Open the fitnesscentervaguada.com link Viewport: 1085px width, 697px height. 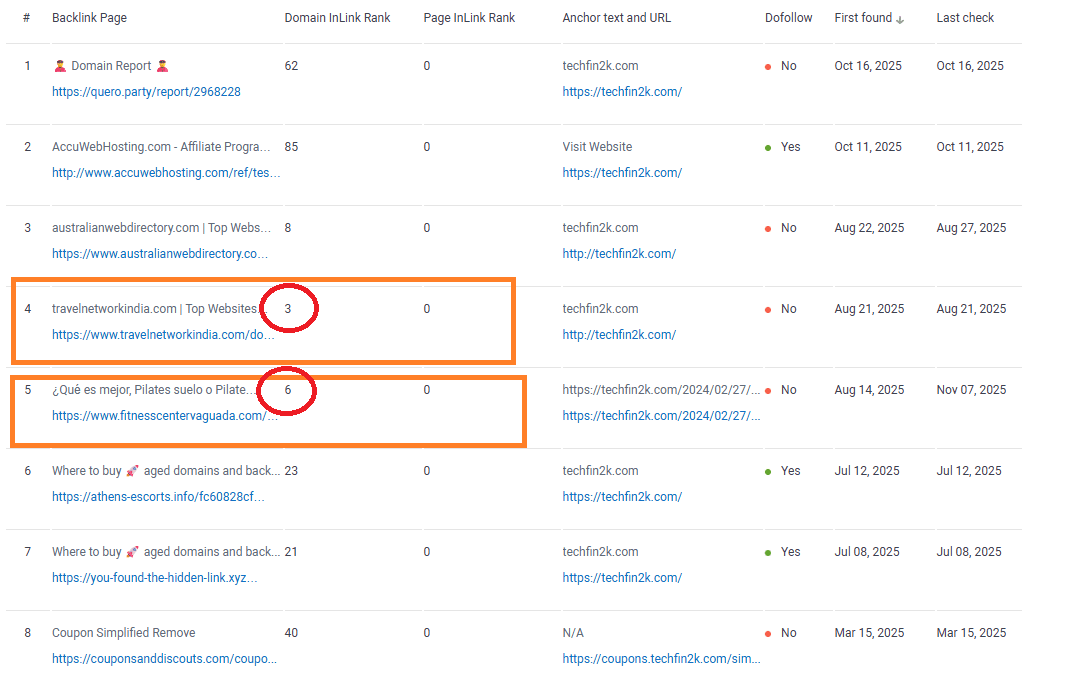(165, 416)
